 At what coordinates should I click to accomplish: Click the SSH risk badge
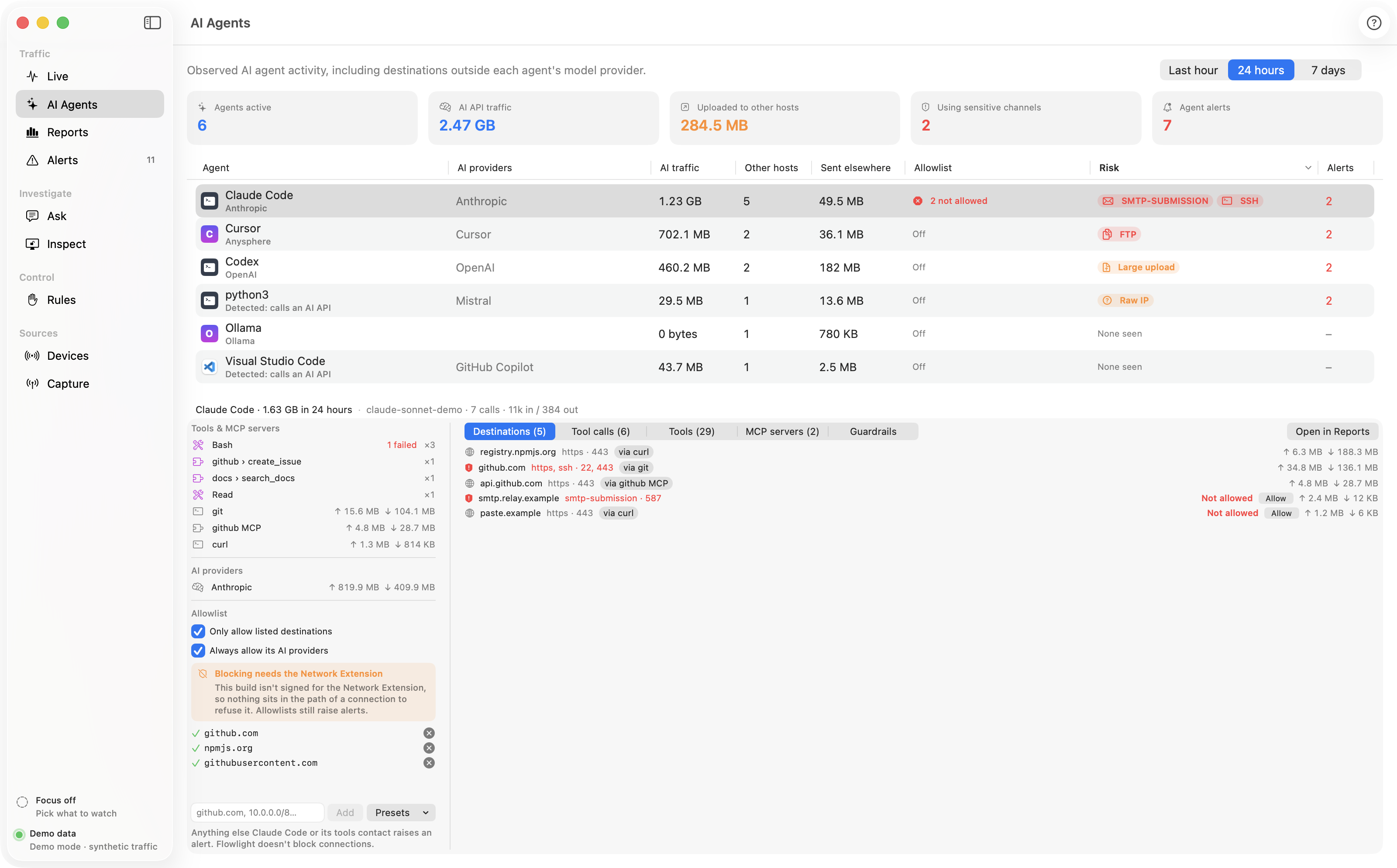point(1240,201)
